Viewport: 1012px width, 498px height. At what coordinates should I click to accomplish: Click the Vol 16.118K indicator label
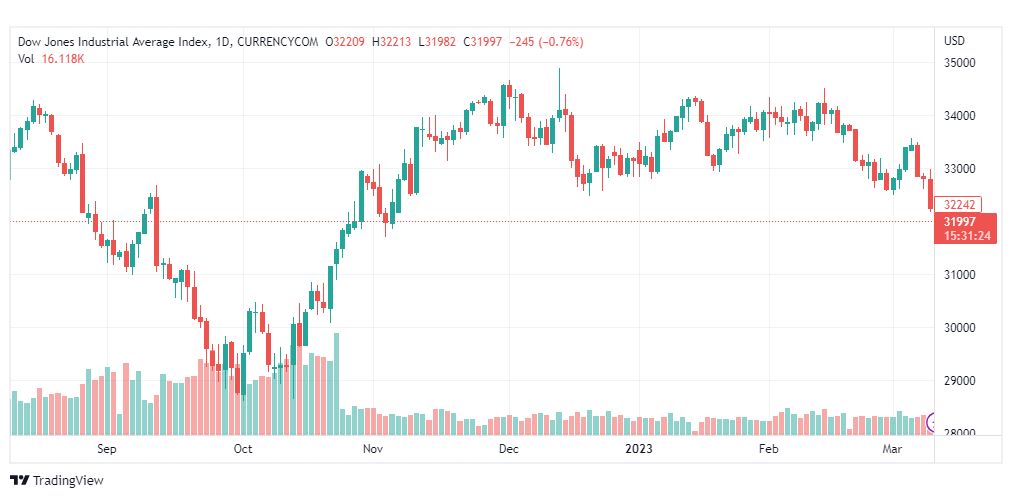51,59
